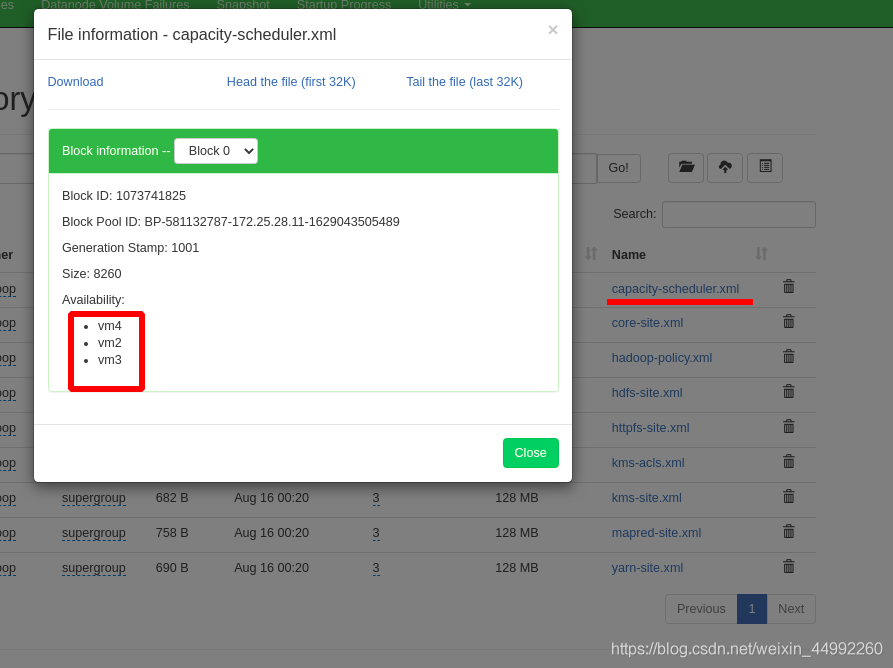
Task: Sort by the Name column header
Action: 629,255
